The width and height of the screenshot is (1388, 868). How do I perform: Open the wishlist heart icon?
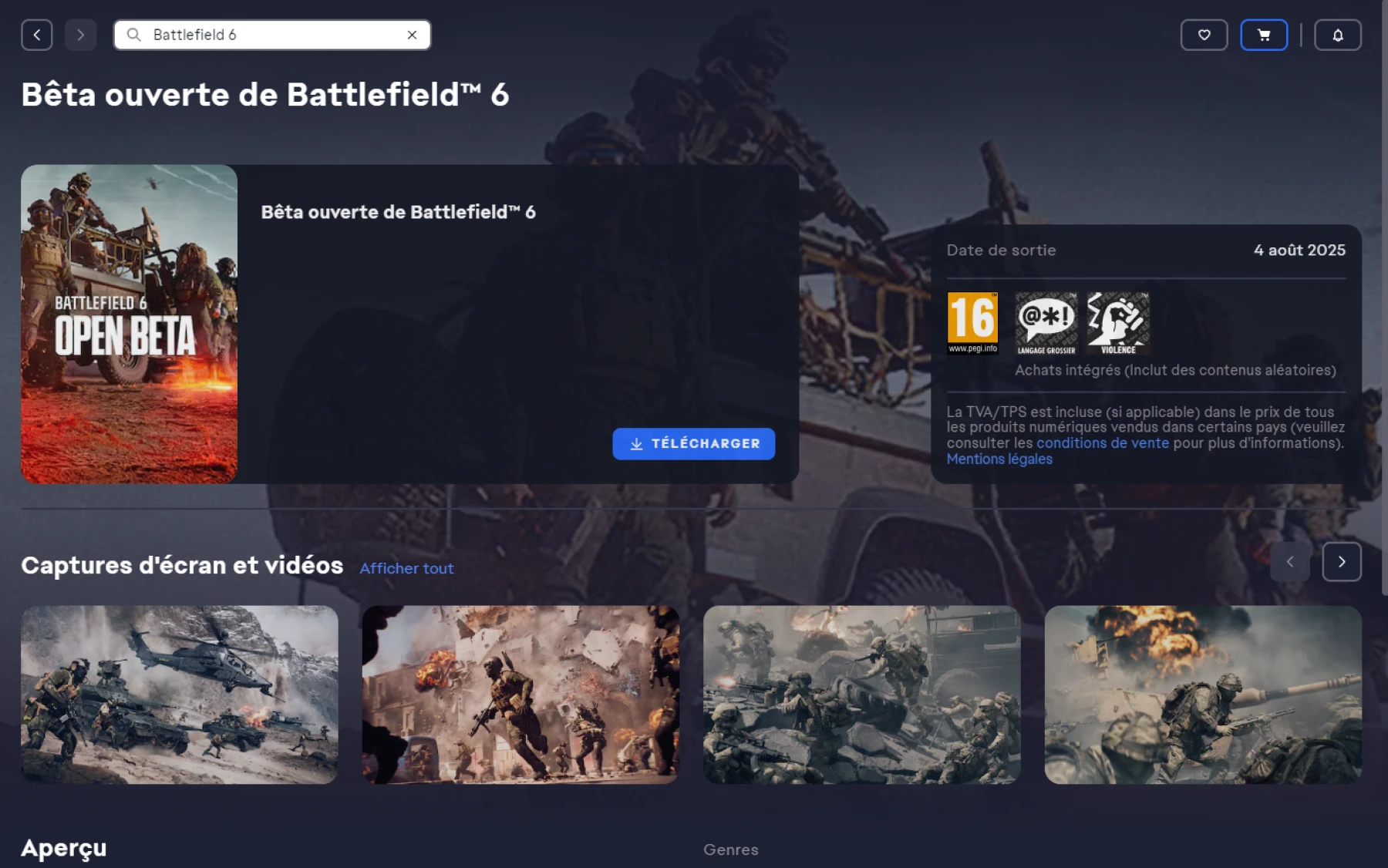(1204, 35)
